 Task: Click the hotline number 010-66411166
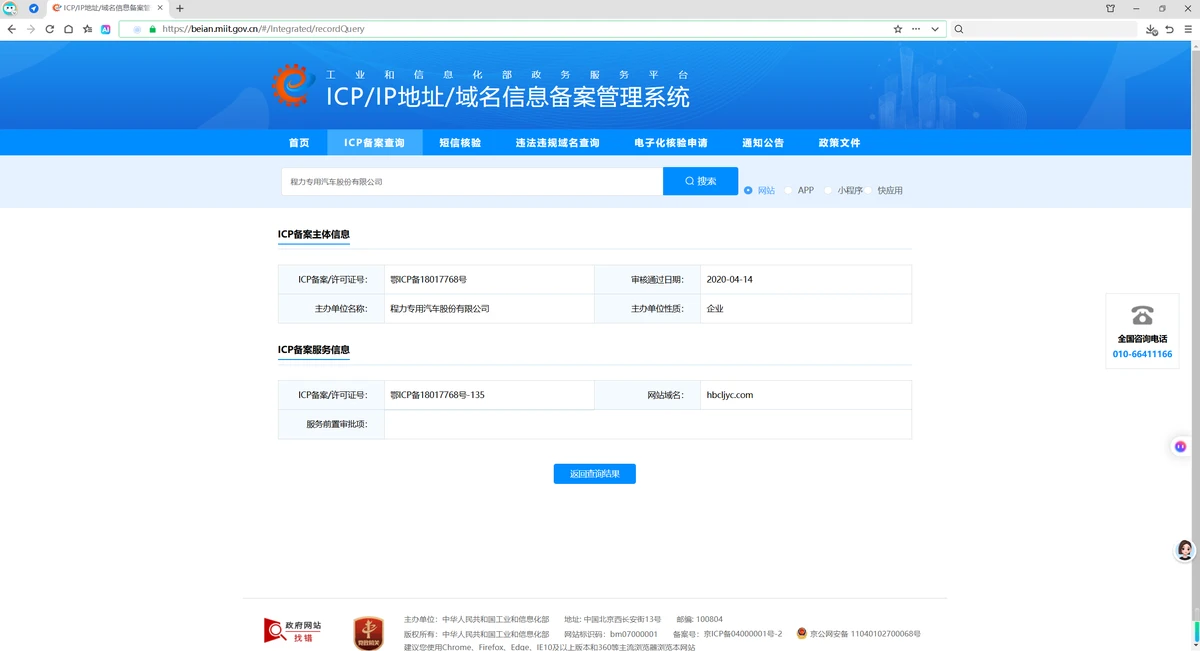pos(1142,355)
